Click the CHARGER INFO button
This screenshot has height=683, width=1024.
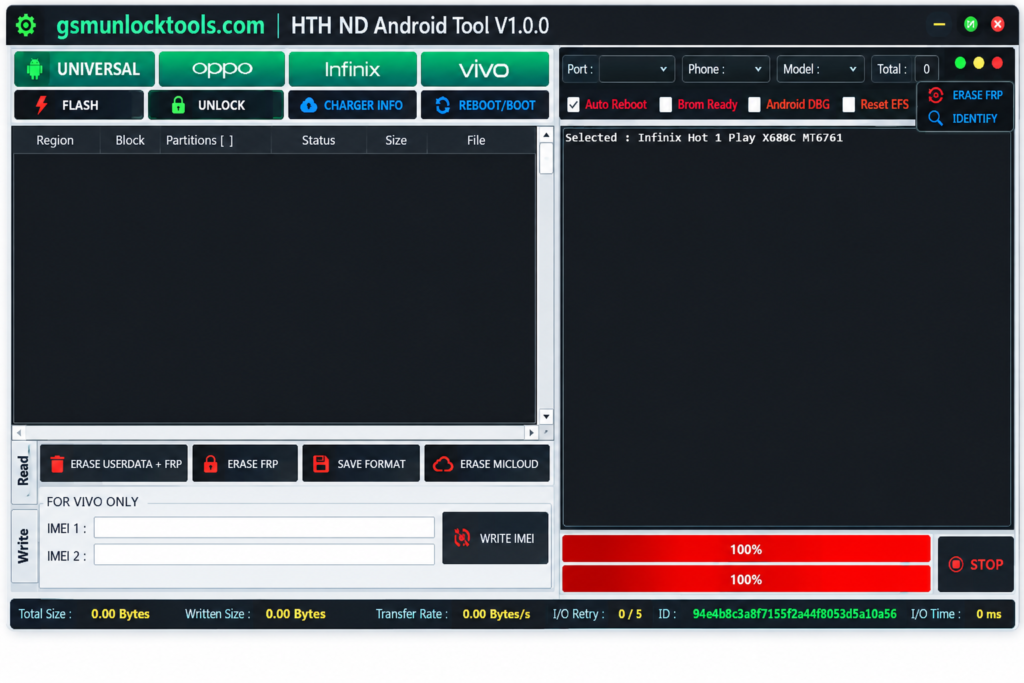(x=353, y=105)
